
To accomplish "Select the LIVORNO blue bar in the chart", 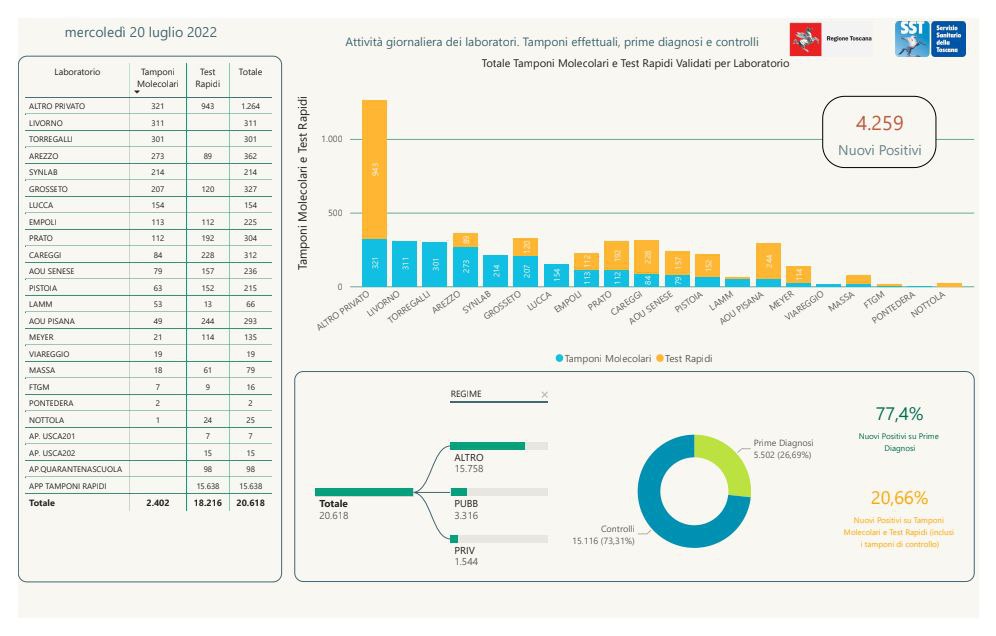I will tap(405, 264).
